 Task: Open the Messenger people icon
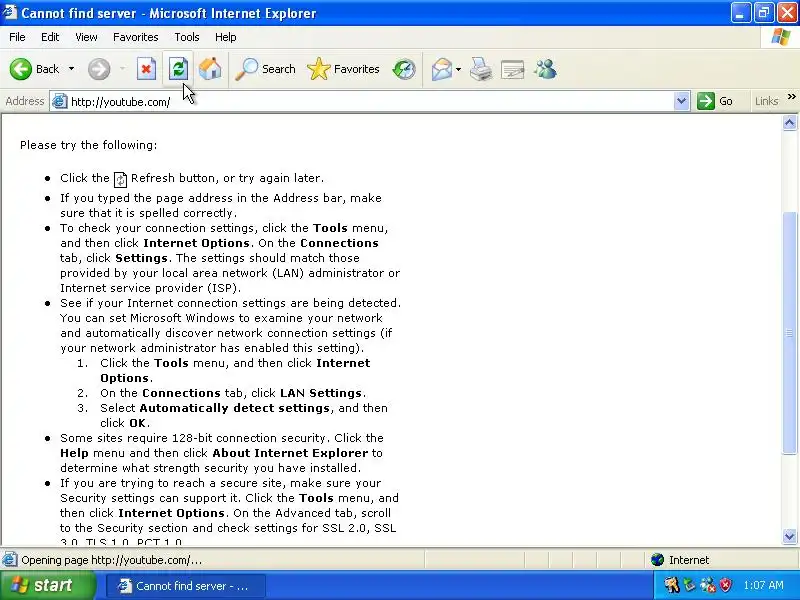click(x=545, y=69)
